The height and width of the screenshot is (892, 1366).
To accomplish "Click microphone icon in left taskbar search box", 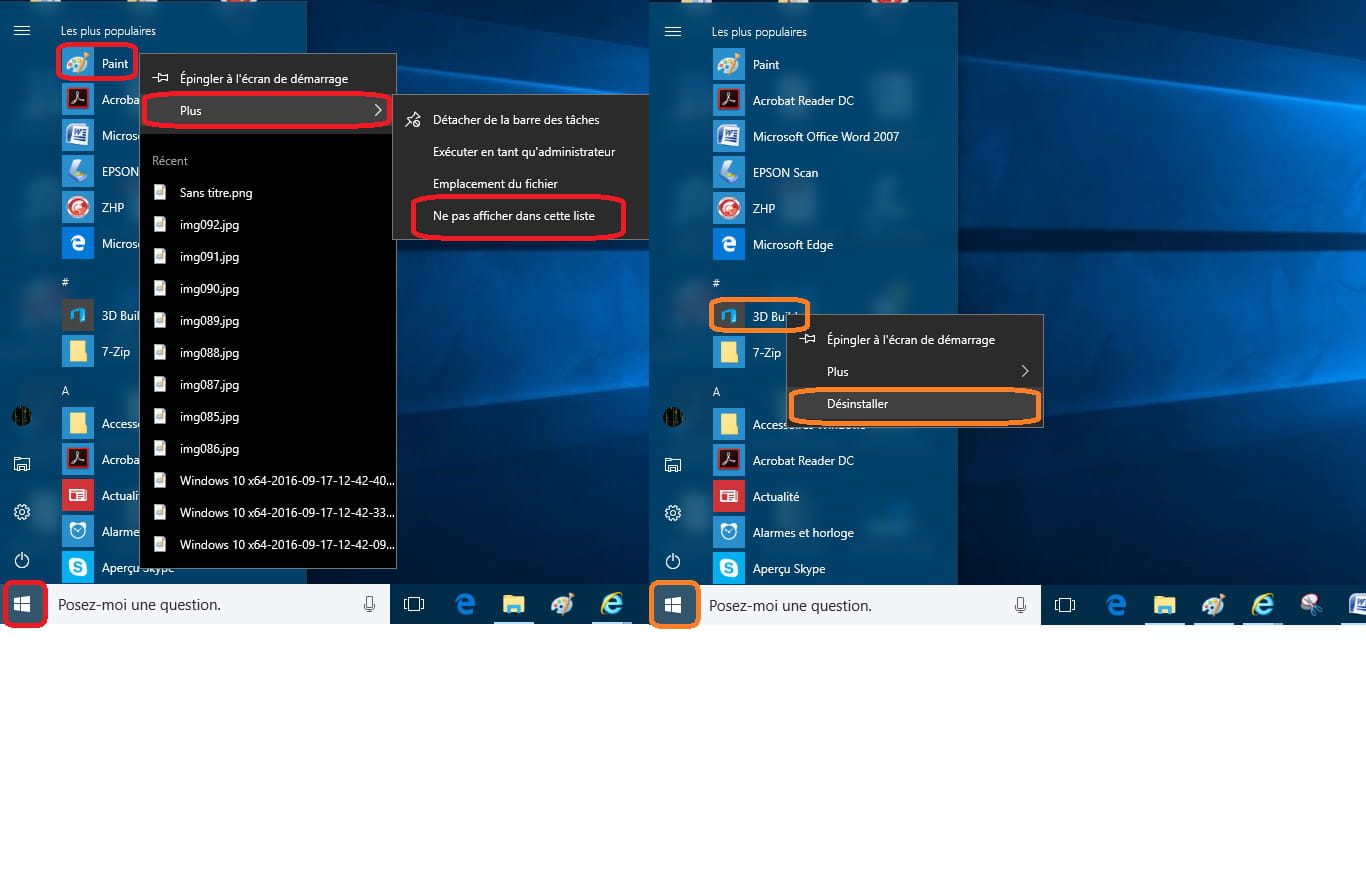I will click(370, 604).
